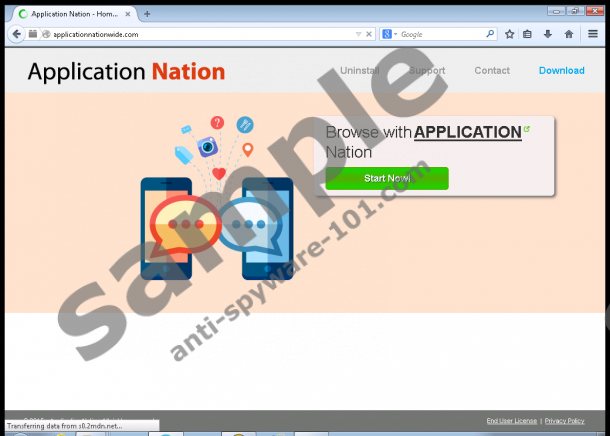Open the Download navigation link
Viewport: 610px width, 436px height.
click(561, 71)
